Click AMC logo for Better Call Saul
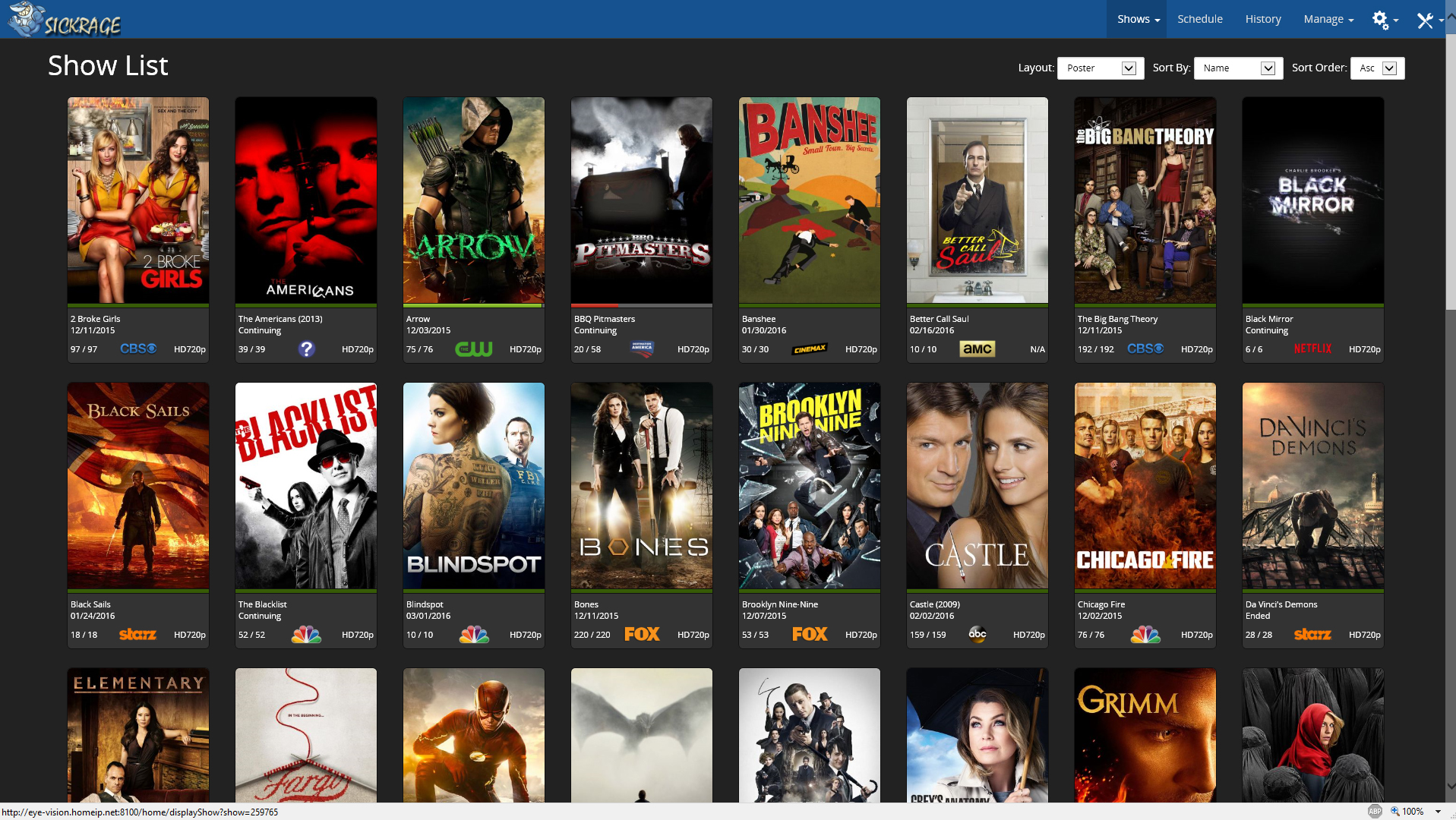 point(978,348)
